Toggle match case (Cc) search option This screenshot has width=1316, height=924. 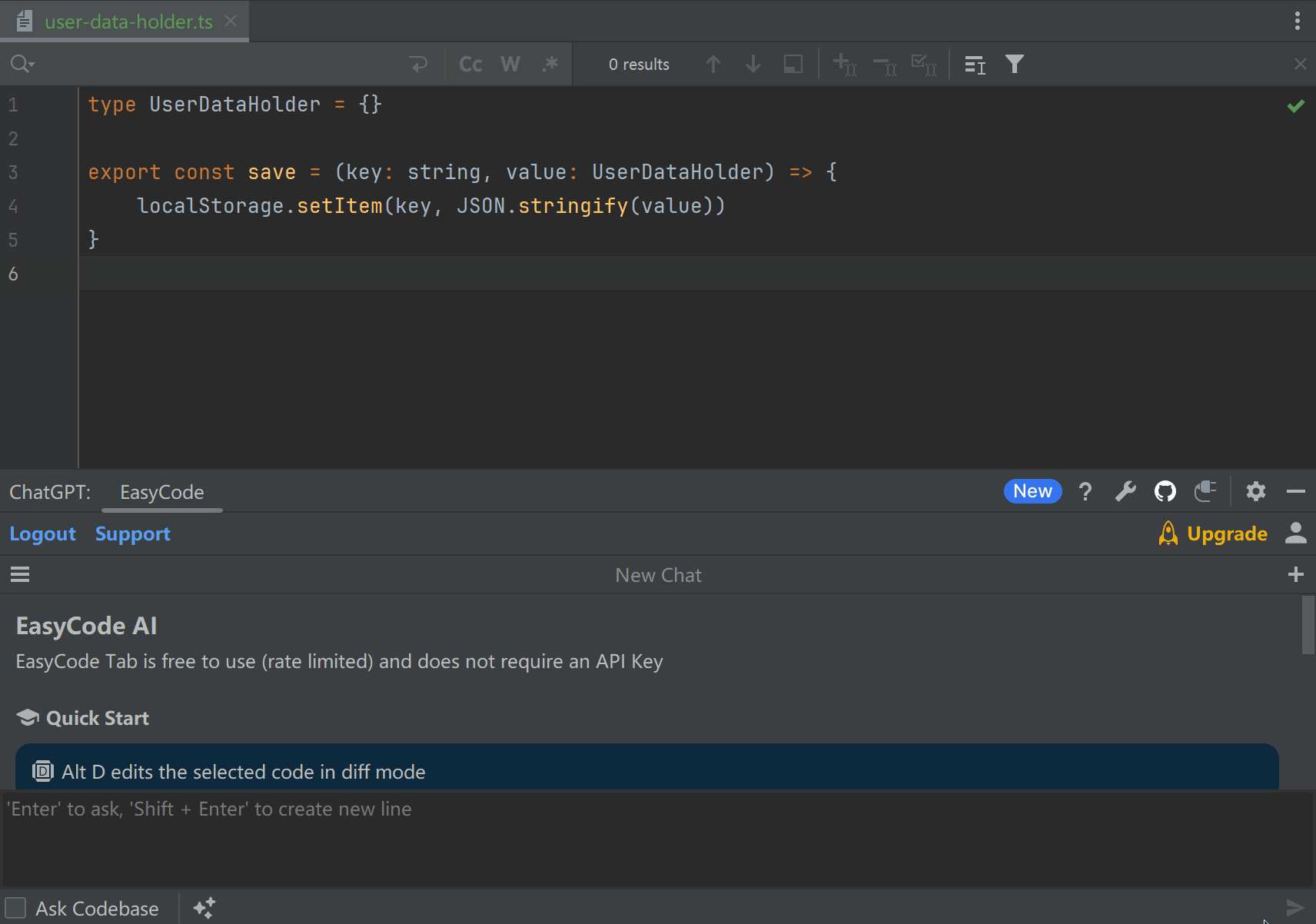(470, 65)
